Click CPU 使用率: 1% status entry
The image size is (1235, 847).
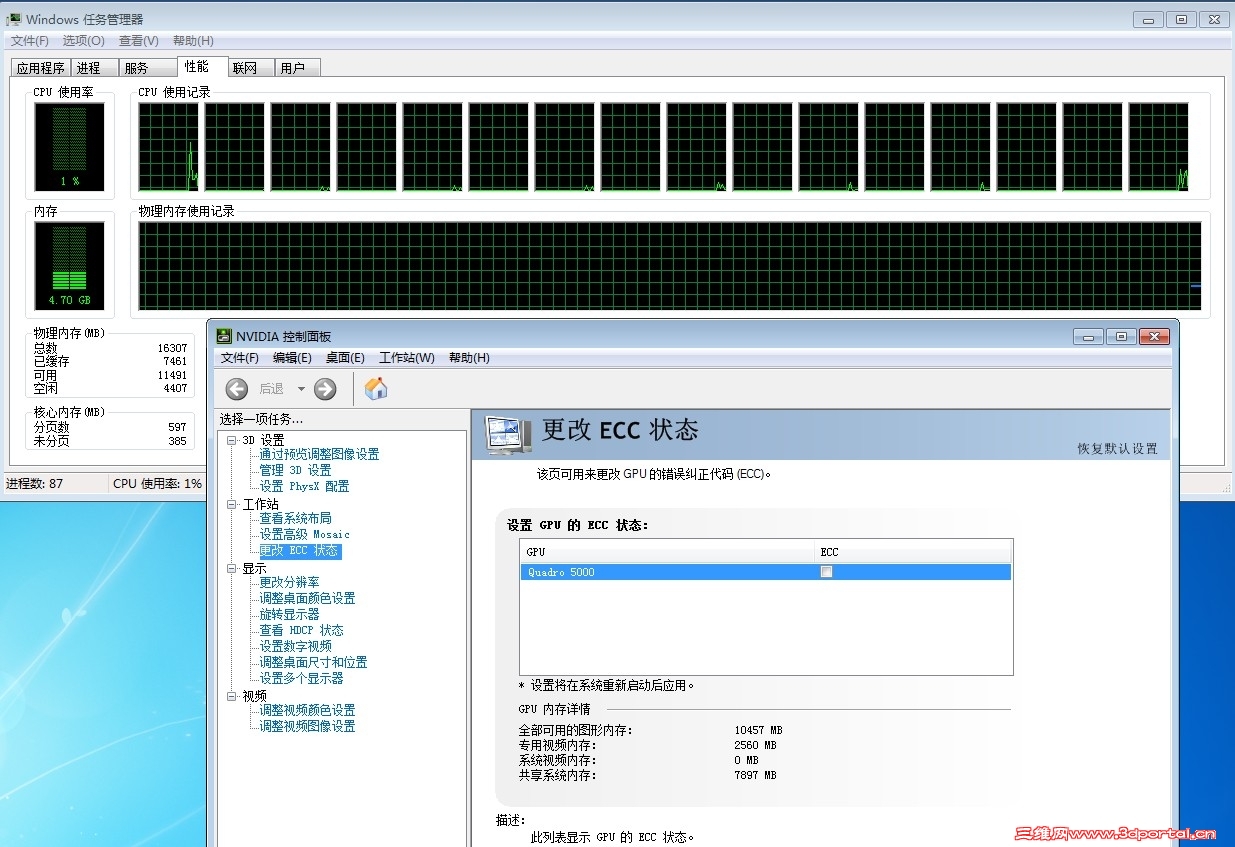point(157,483)
